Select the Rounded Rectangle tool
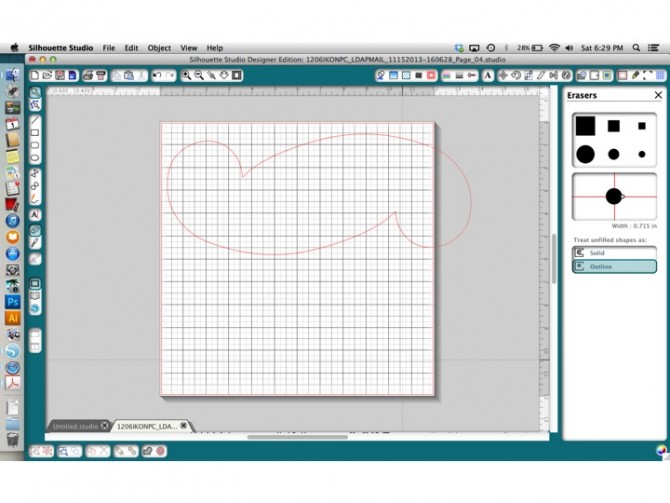The height and width of the screenshot is (503, 670). pos(35,145)
